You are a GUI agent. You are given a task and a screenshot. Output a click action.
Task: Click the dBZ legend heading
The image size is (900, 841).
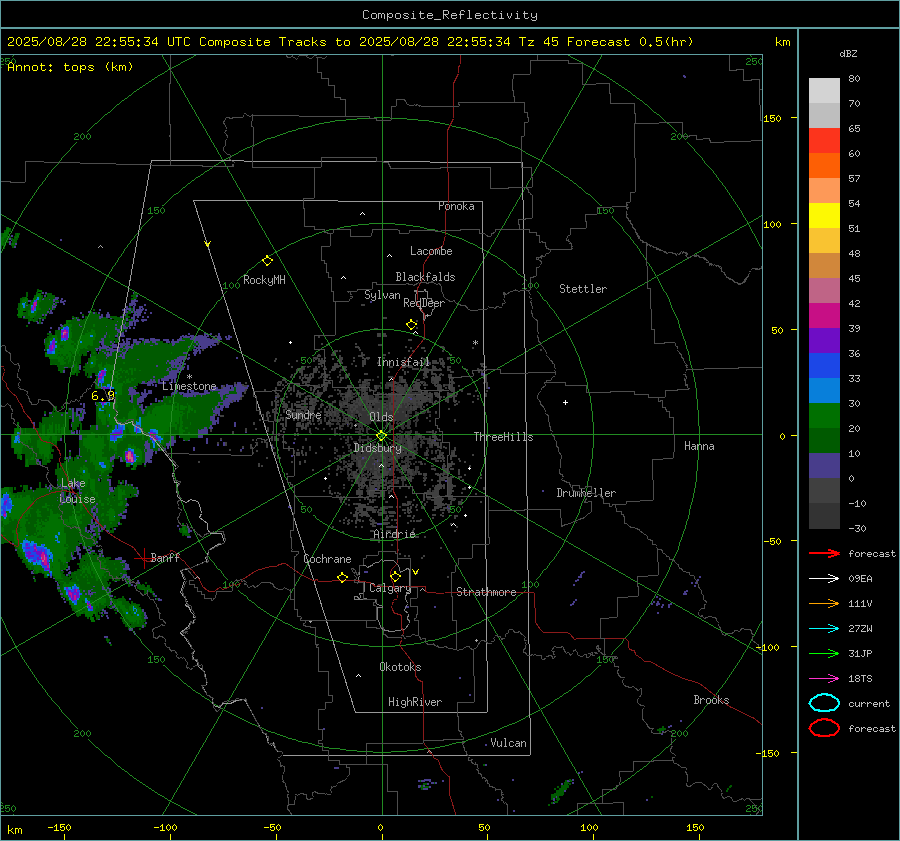pyautogui.click(x=848, y=54)
